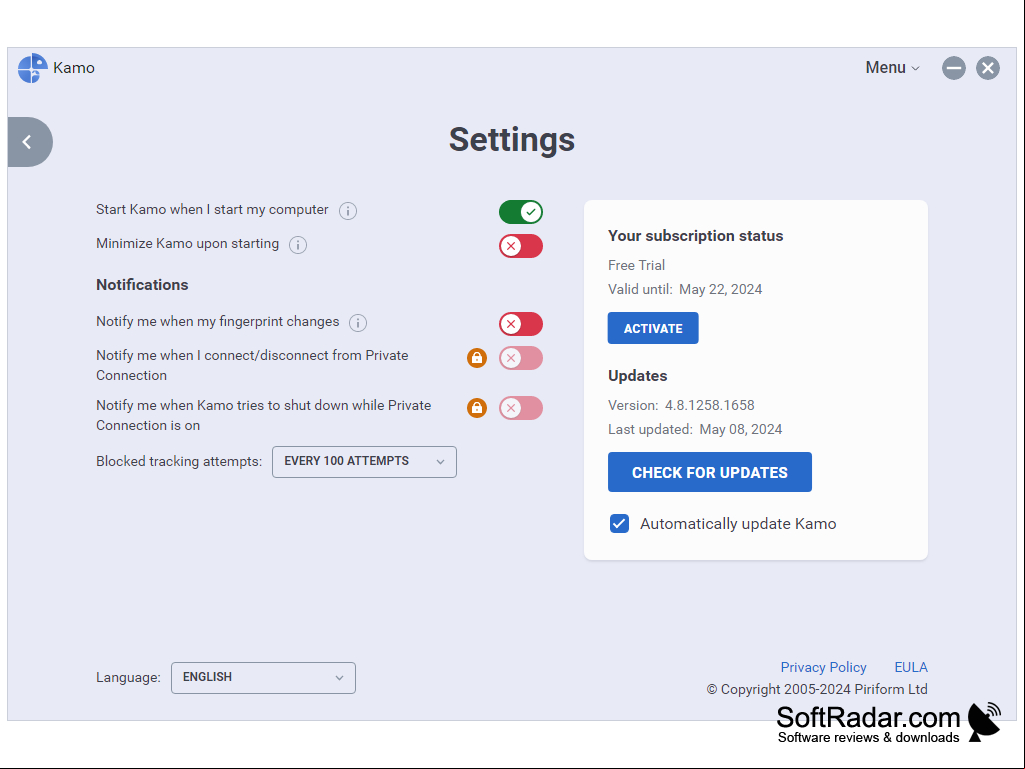Toggle connect/disconnect Private Connection notification

point(521,358)
